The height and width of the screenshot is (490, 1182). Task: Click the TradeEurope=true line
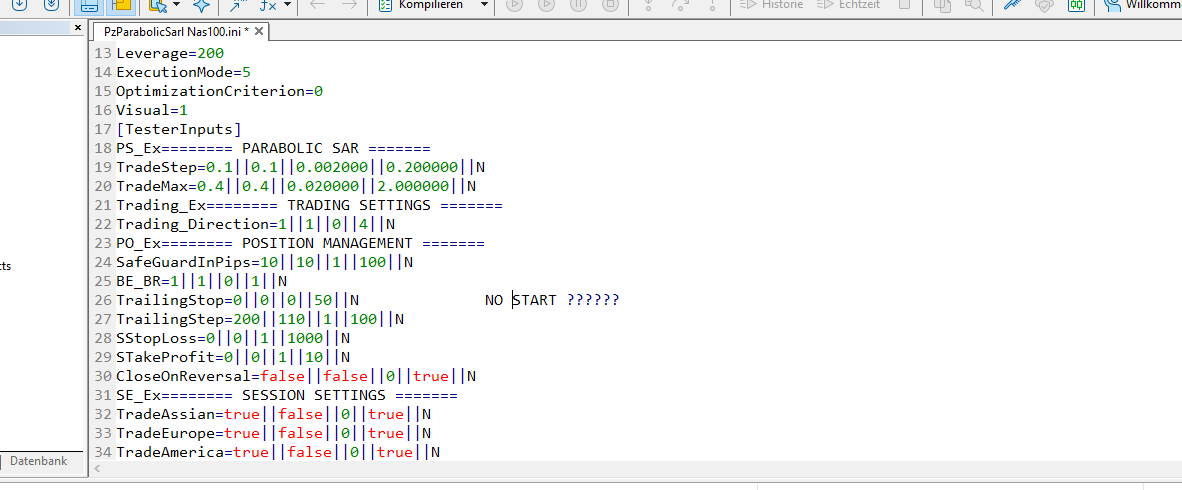point(273,433)
